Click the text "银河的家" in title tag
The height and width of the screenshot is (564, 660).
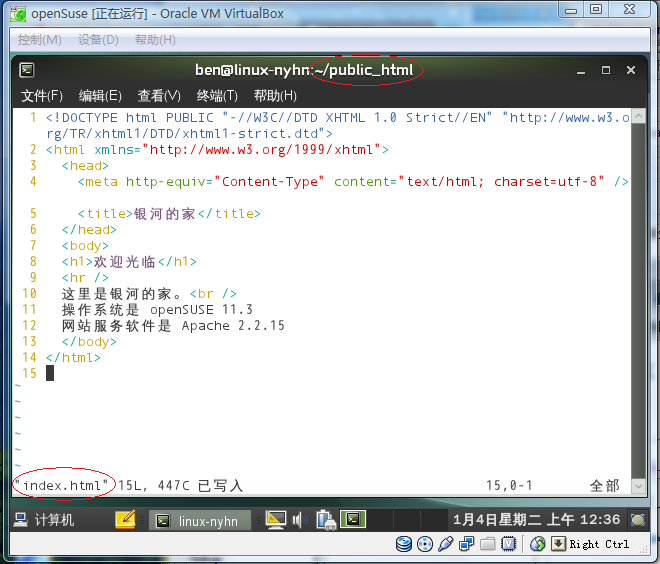(x=165, y=214)
